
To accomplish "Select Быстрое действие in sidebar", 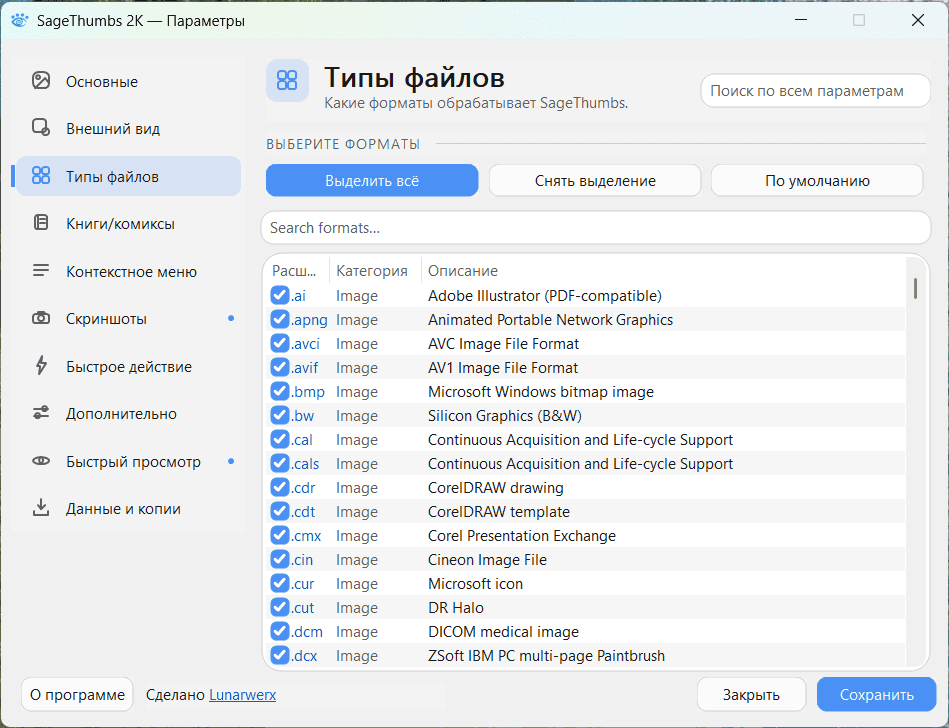I will 128,366.
